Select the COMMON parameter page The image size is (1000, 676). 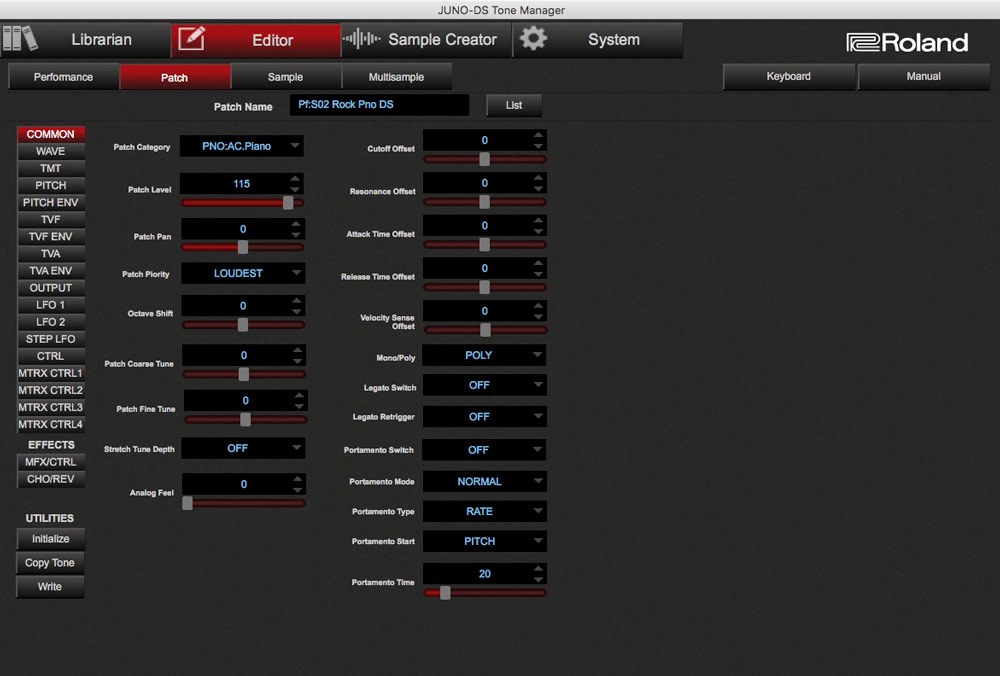(50, 134)
